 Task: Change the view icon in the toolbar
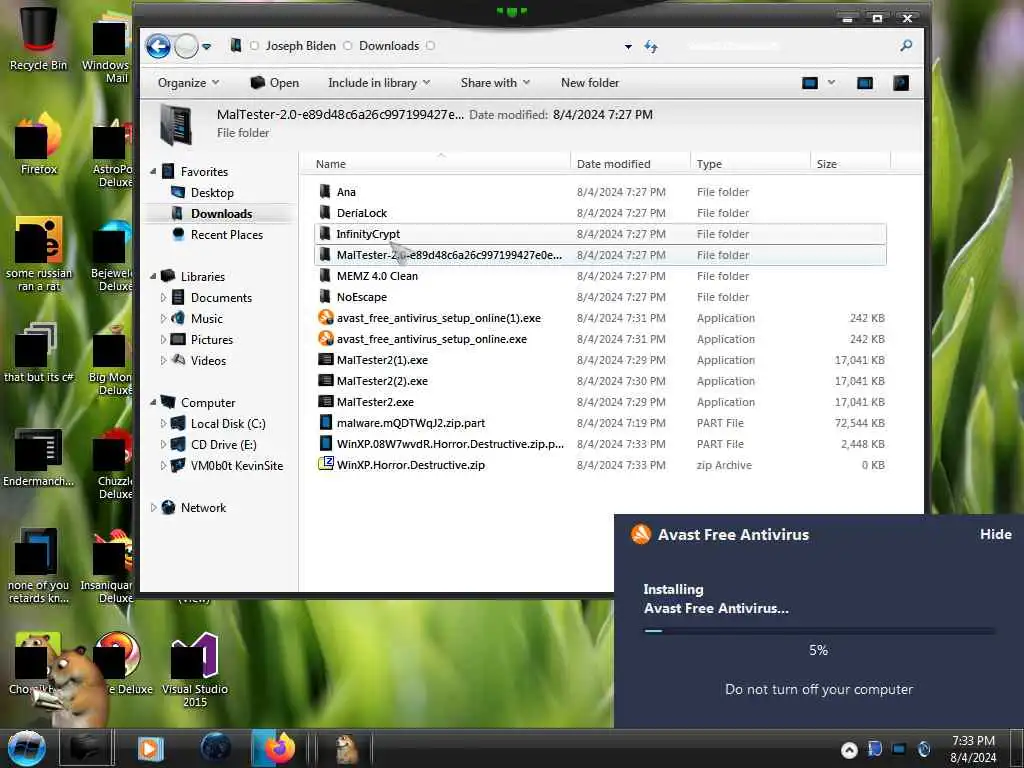tap(810, 83)
